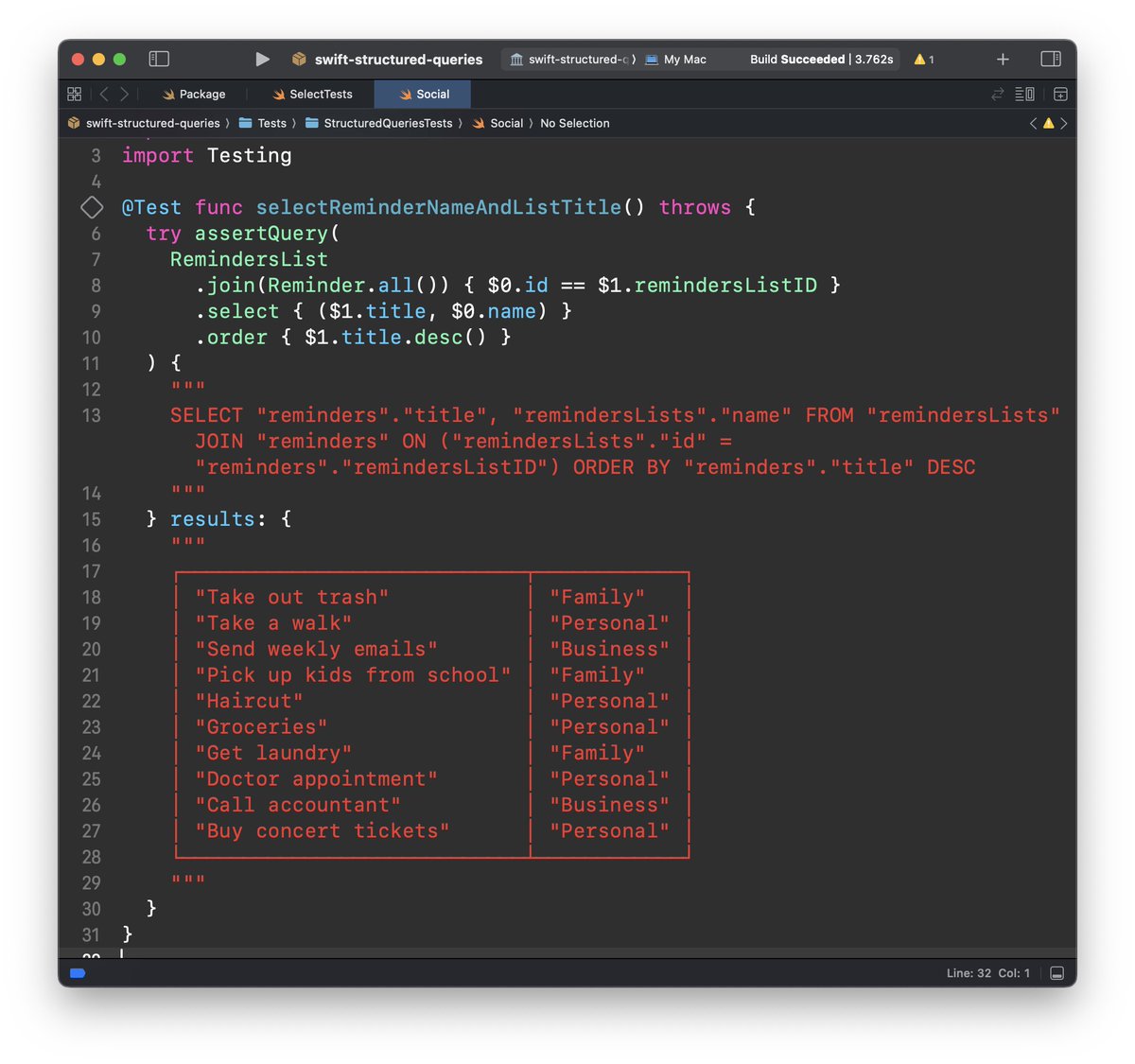This screenshot has height=1064, width=1135.
Task: Open the No Selection symbol breadcrumb
Action: click(575, 123)
